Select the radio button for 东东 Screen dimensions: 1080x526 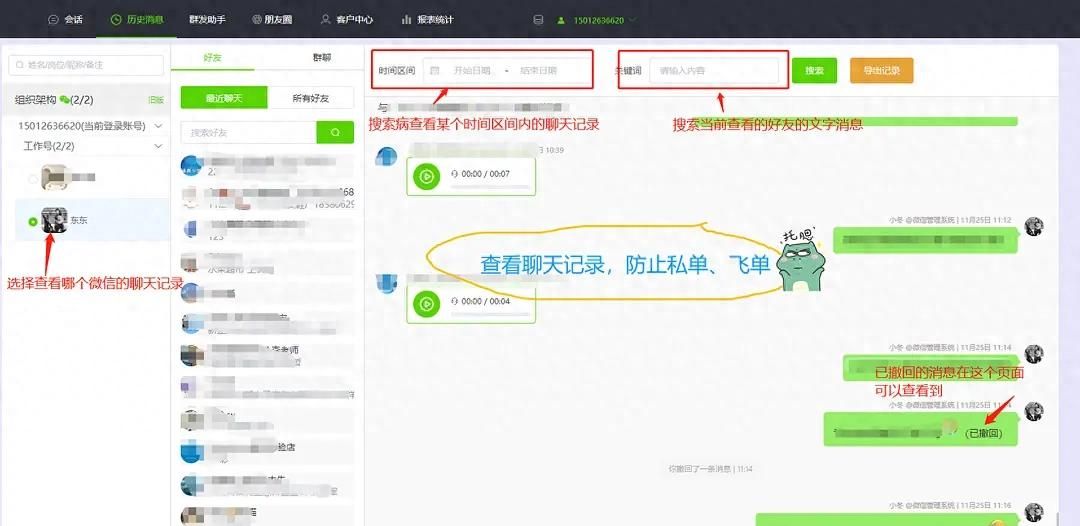click(32, 221)
